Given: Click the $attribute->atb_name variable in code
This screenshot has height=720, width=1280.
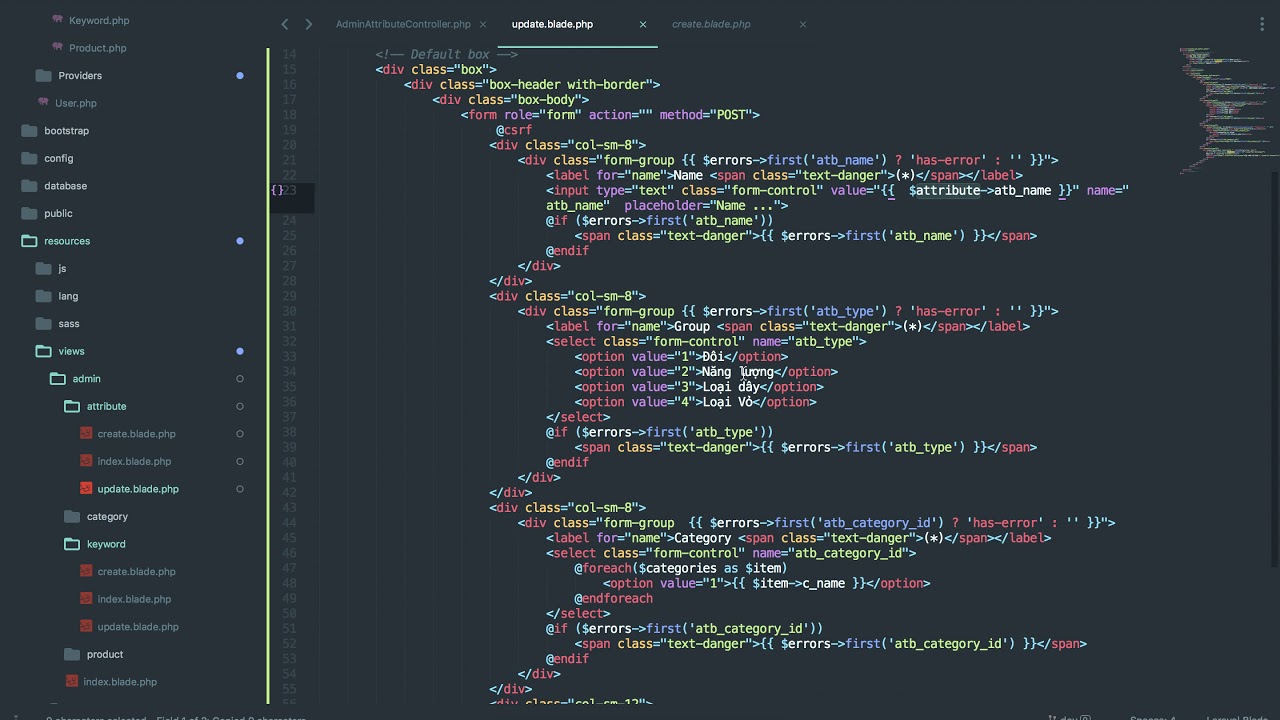Looking at the screenshot, I should 980,190.
